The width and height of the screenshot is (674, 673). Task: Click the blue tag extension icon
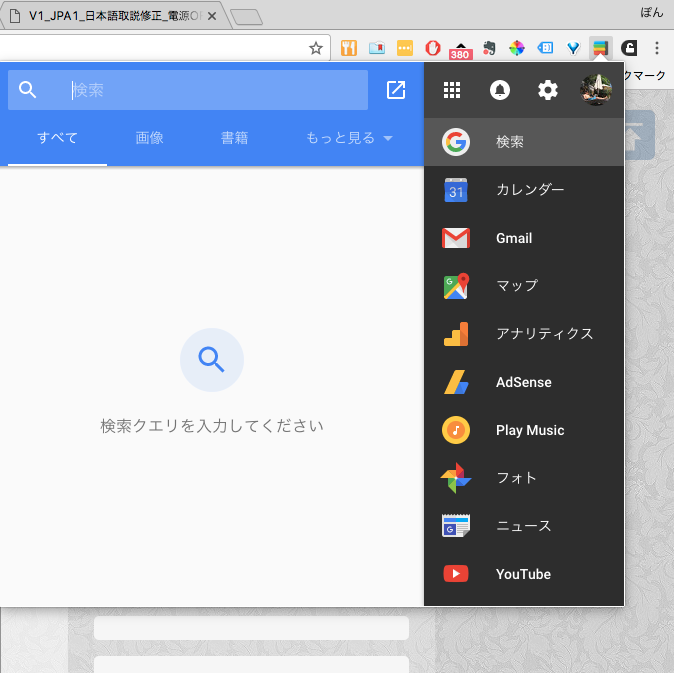pyautogui.click(x=545, y=48)
